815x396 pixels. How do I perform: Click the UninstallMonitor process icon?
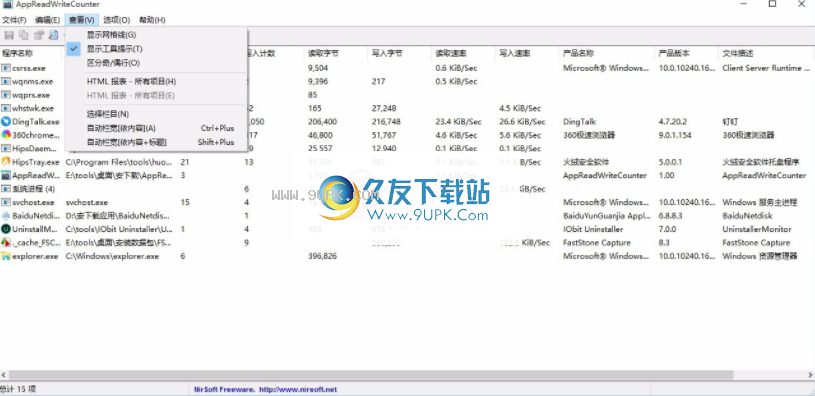[x=6, y=229]
